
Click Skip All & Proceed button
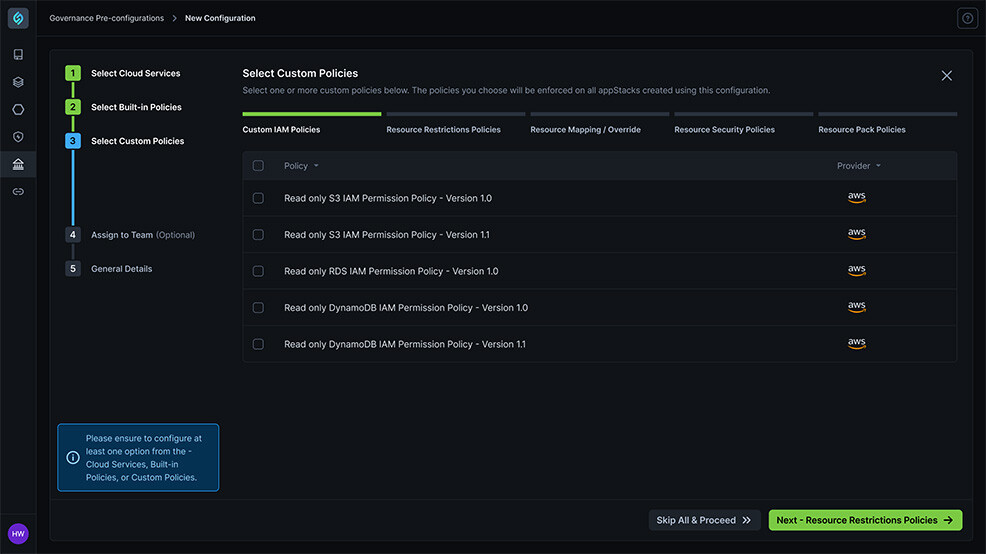coord(704,520)
